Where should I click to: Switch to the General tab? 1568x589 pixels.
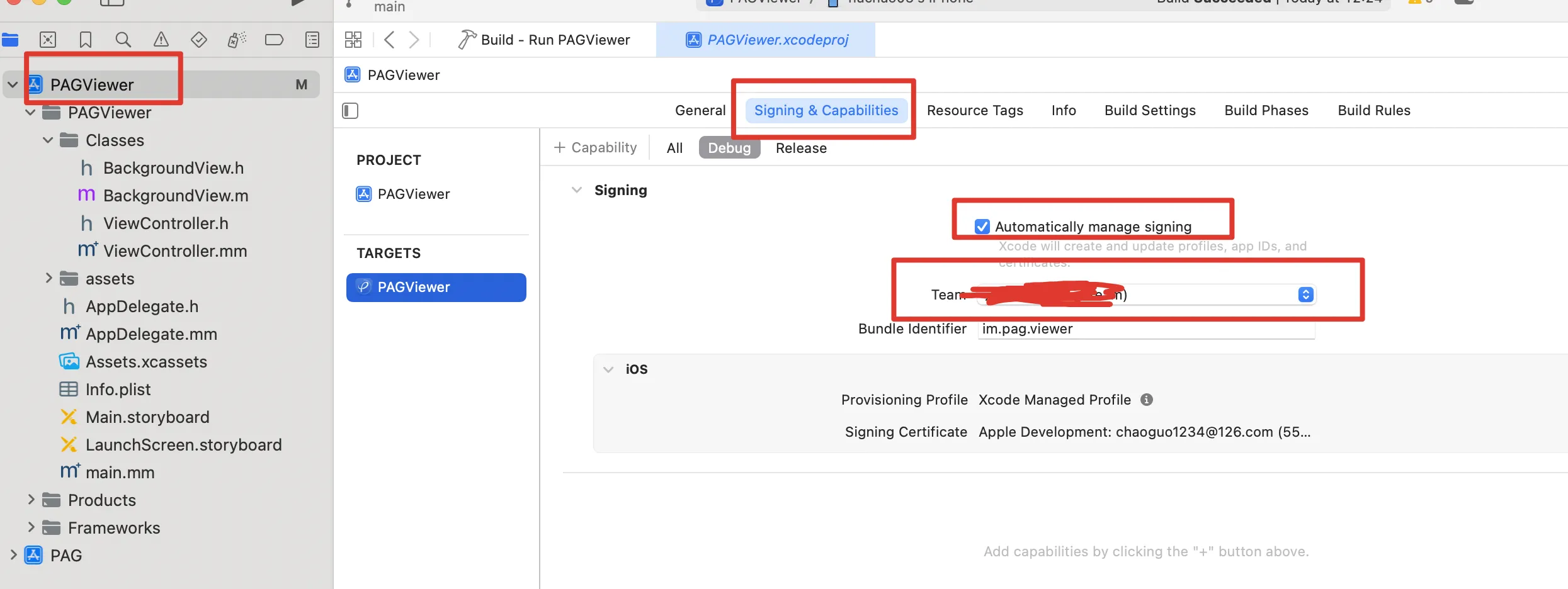coord(700,110)
